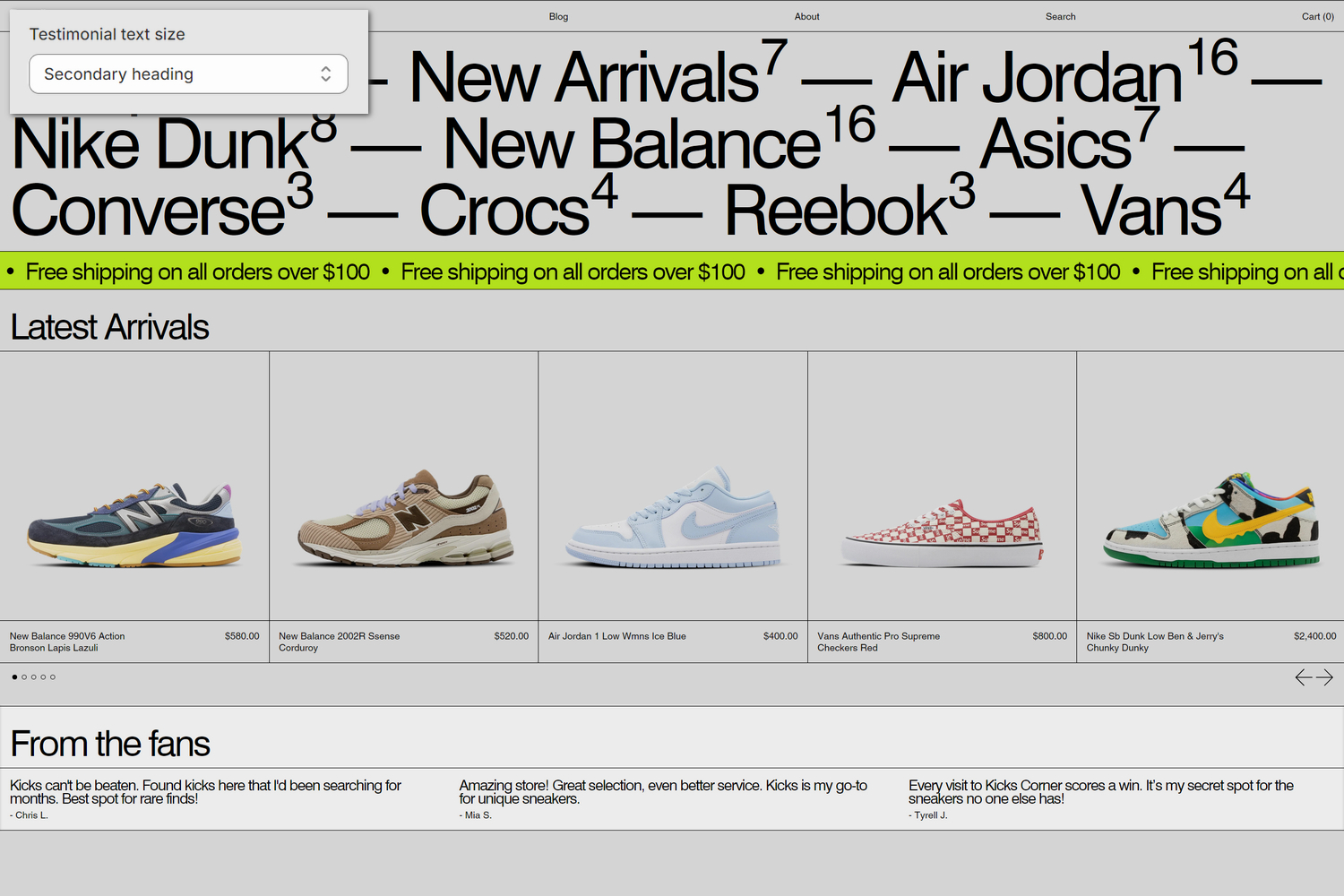This screenshot has width=1344, height=896.
Task: Open the About page link
Action: [x=806, y=16]
